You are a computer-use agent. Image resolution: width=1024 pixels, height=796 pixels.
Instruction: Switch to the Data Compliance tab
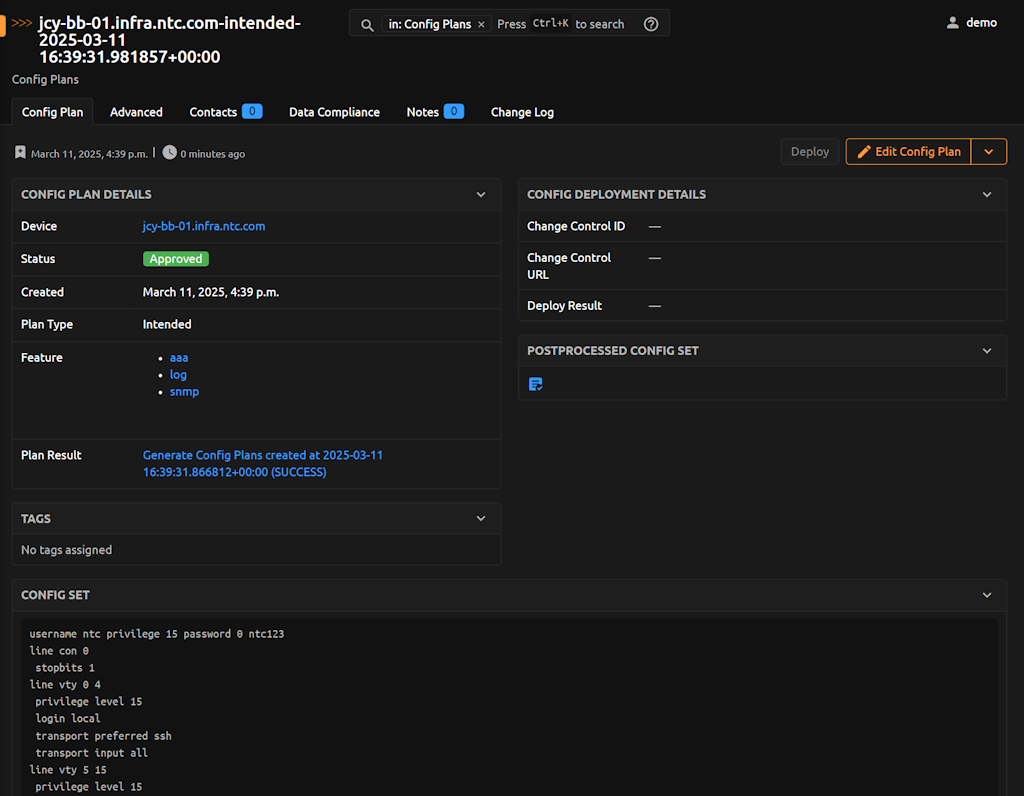(x=334, y=112)
